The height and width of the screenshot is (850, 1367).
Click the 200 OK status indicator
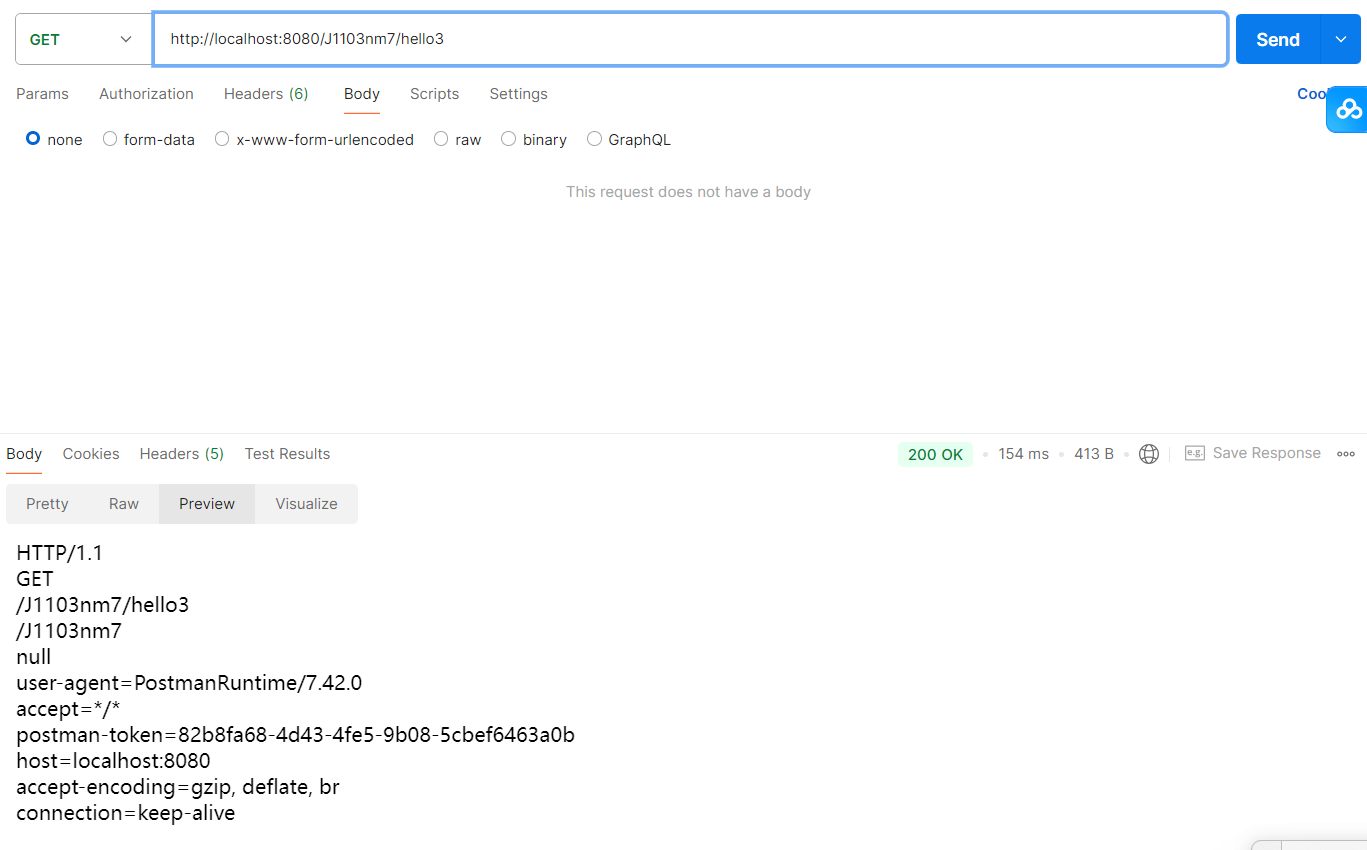(x=934, y=453)
